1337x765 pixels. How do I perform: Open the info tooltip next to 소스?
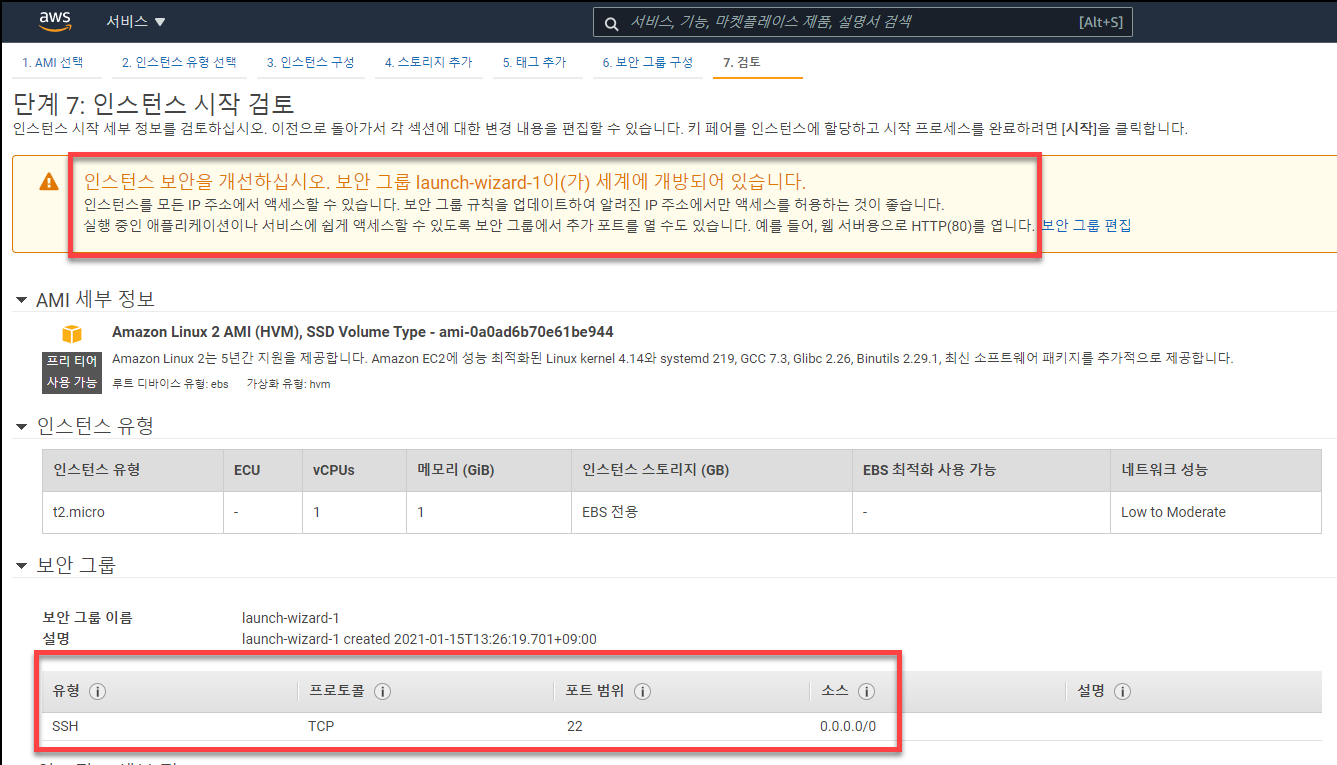[866, 691]
